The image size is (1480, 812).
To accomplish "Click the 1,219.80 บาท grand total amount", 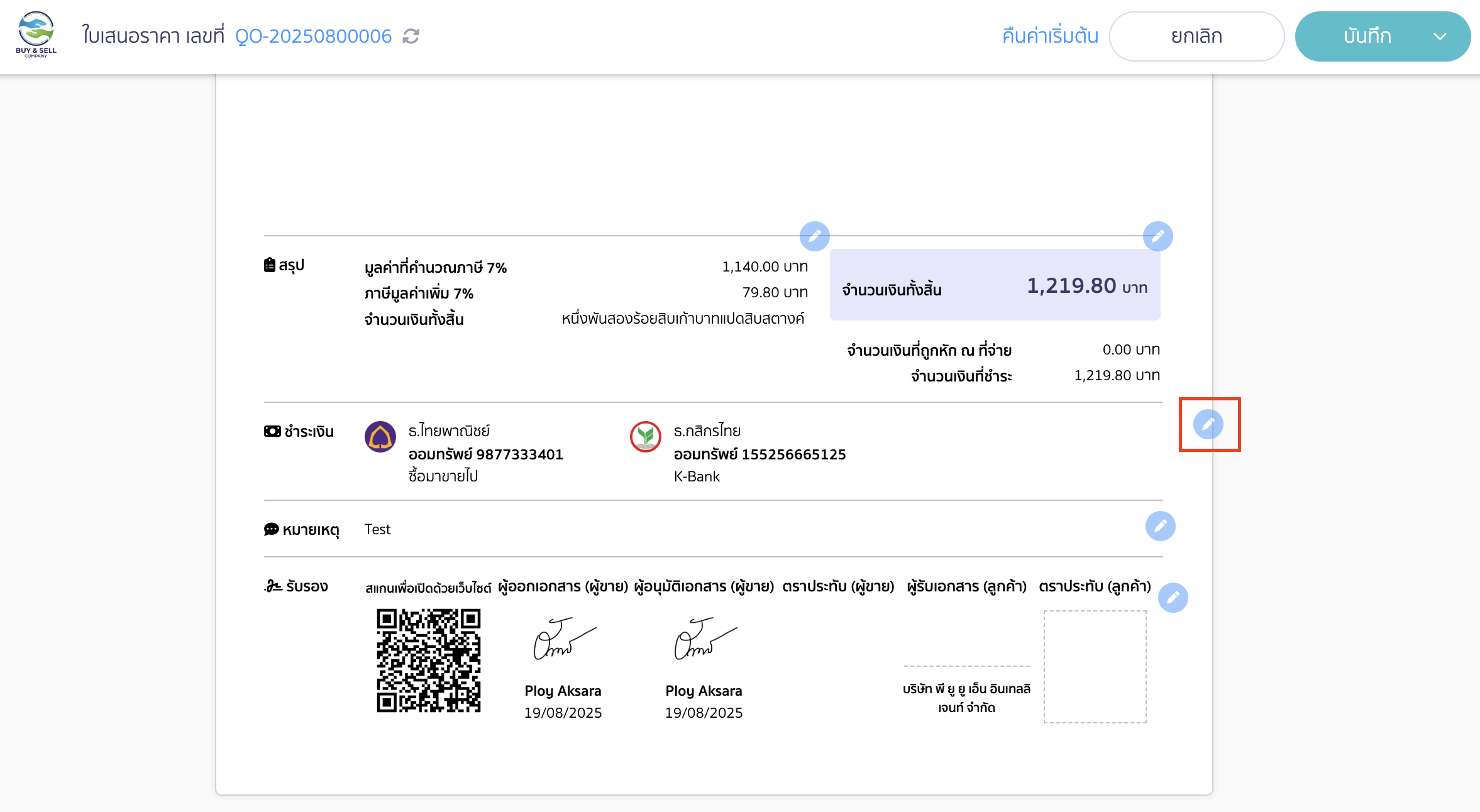I will pos(1087,286).
